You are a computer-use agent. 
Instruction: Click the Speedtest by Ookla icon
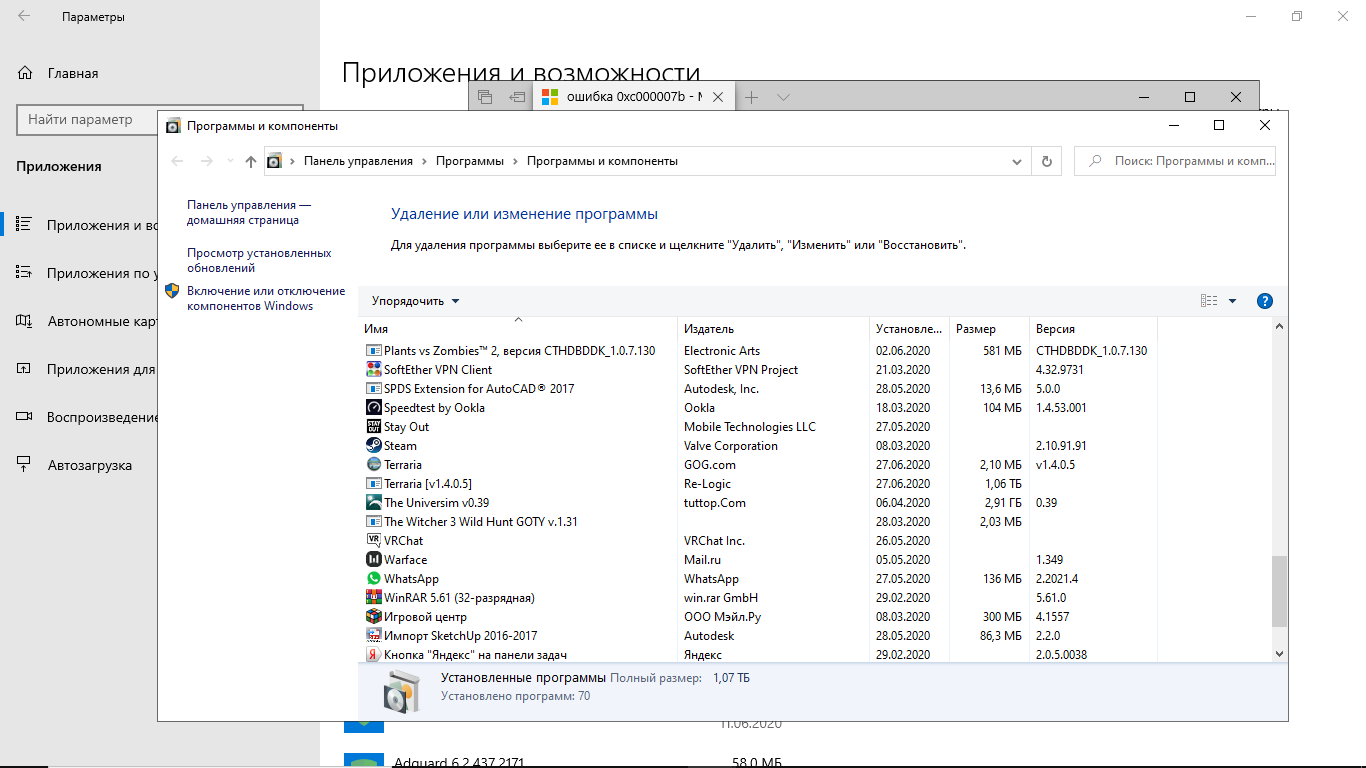(x=373, y=408)
